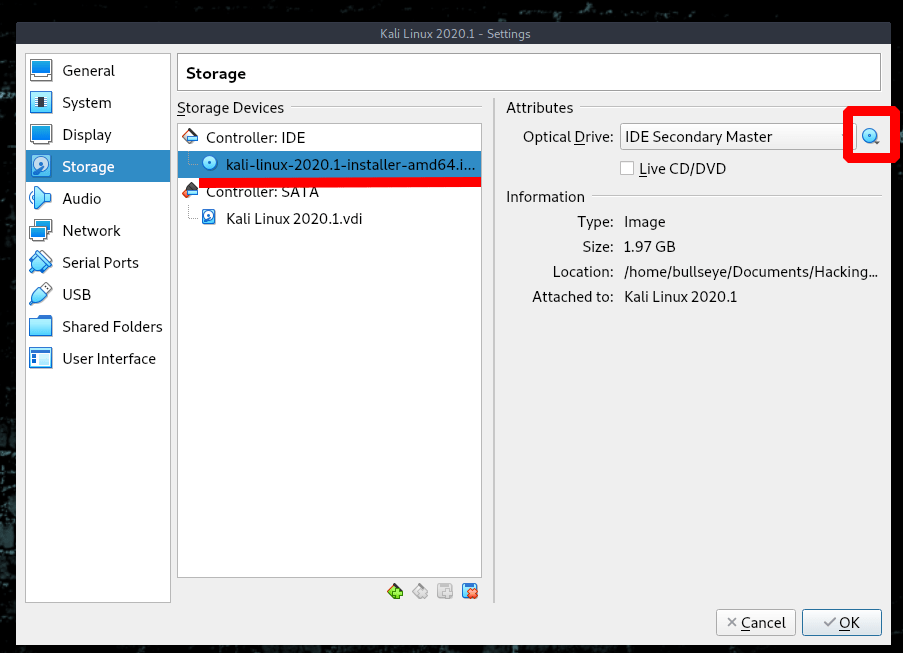Image resolution: width=903 pixels, height=653 pixels.
Task: Click the choose optical disk file icon
Action: (870, 136)
